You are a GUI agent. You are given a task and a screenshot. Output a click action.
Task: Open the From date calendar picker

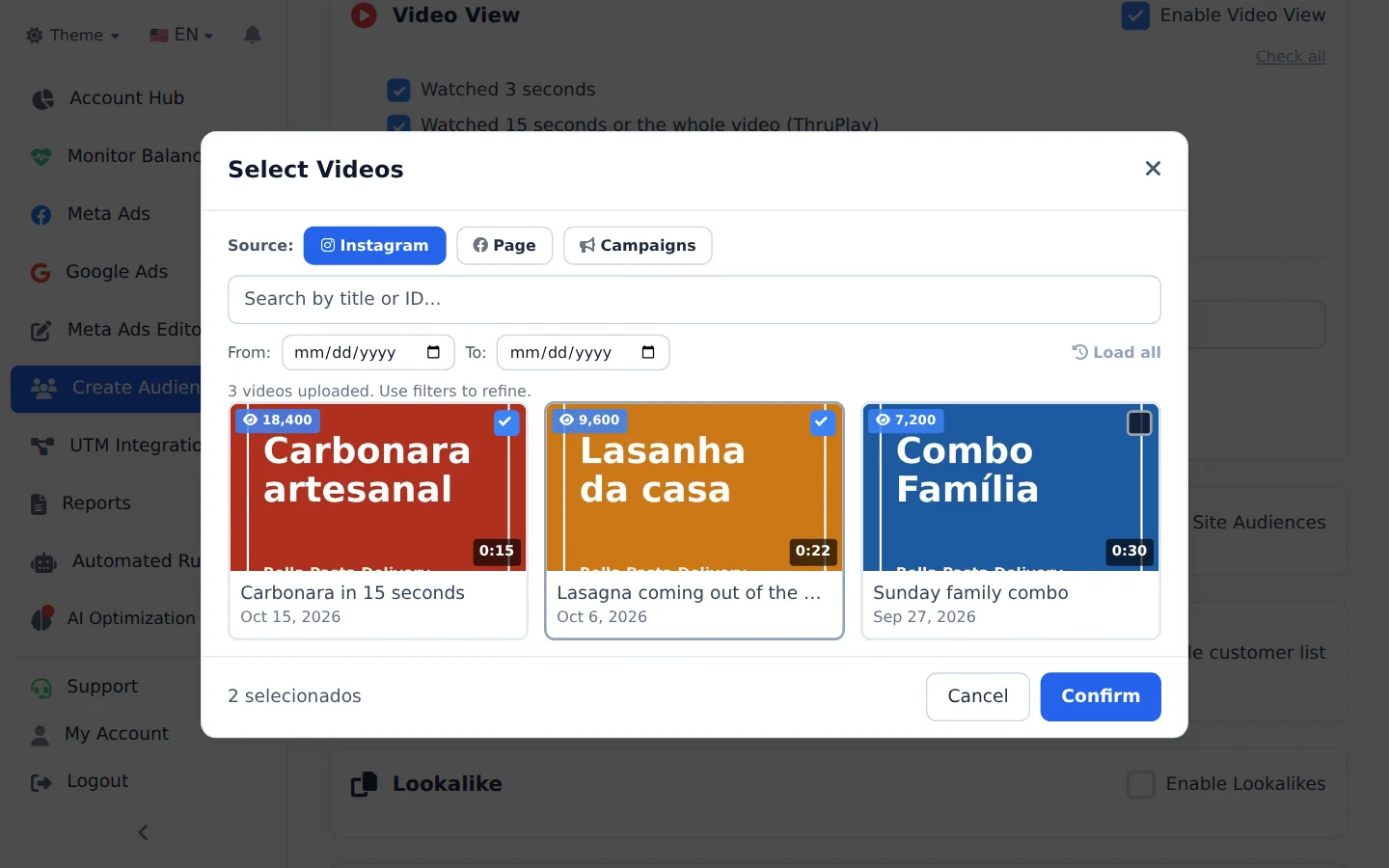point(433,352)
